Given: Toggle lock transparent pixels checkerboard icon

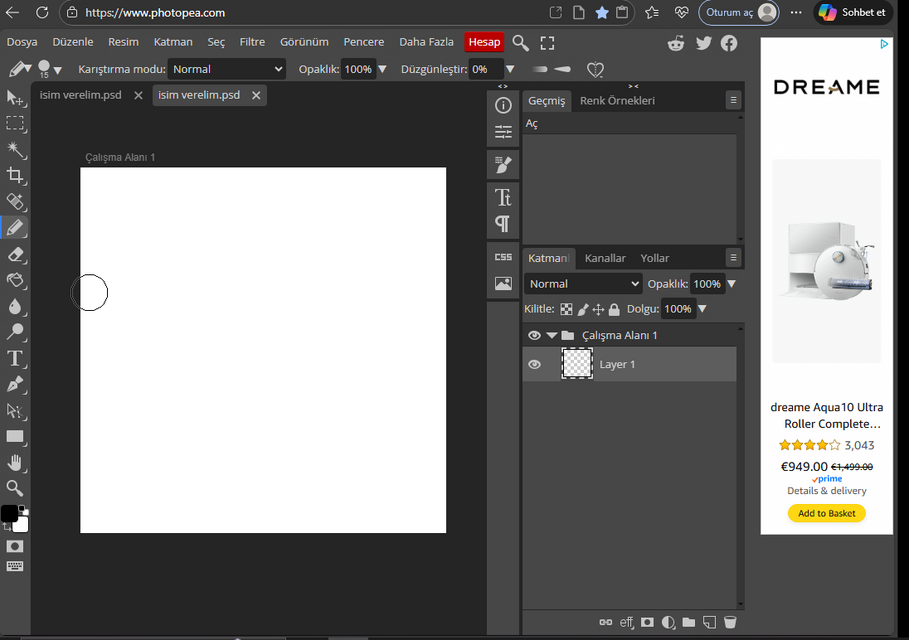Looking at the screenshot, I should pos(566,310).
